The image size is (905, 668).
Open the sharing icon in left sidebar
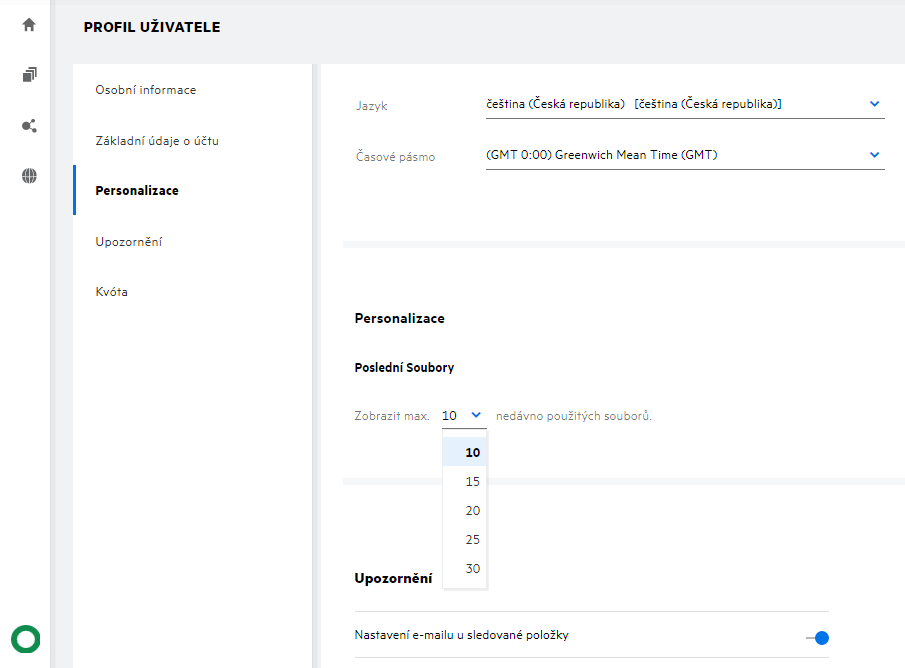click(x=29, y=126)
